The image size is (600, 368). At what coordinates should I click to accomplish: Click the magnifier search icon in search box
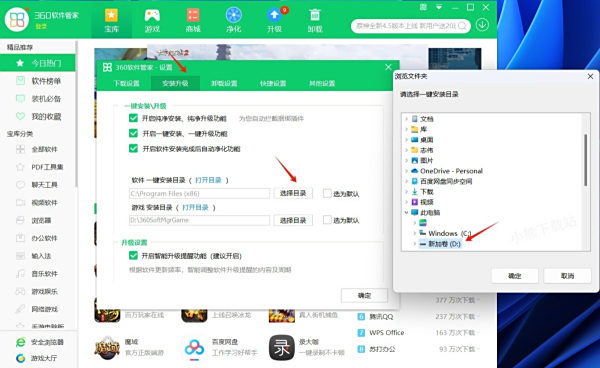(x=462, y=26)
